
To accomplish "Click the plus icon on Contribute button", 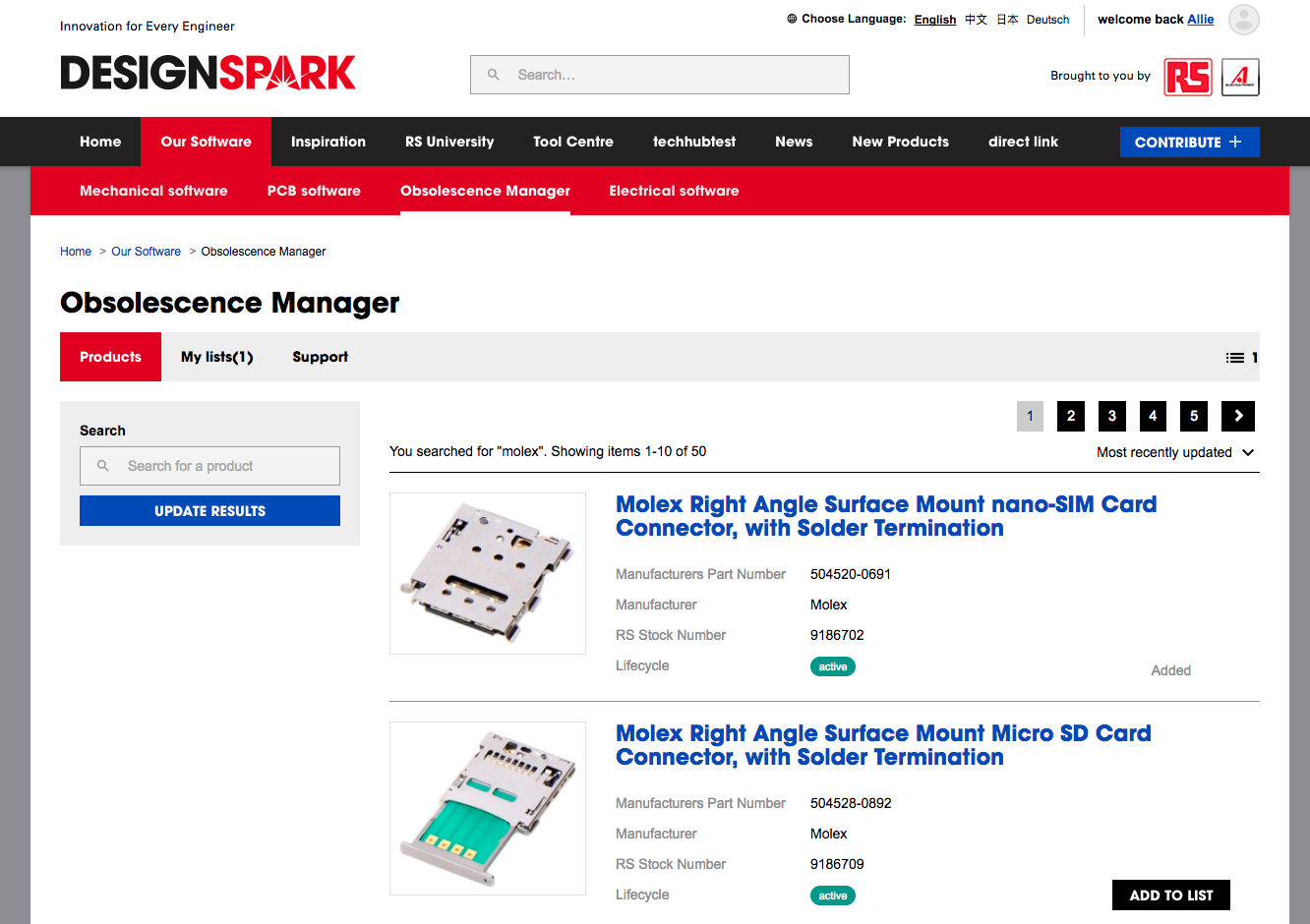I will coord(1235,142).
